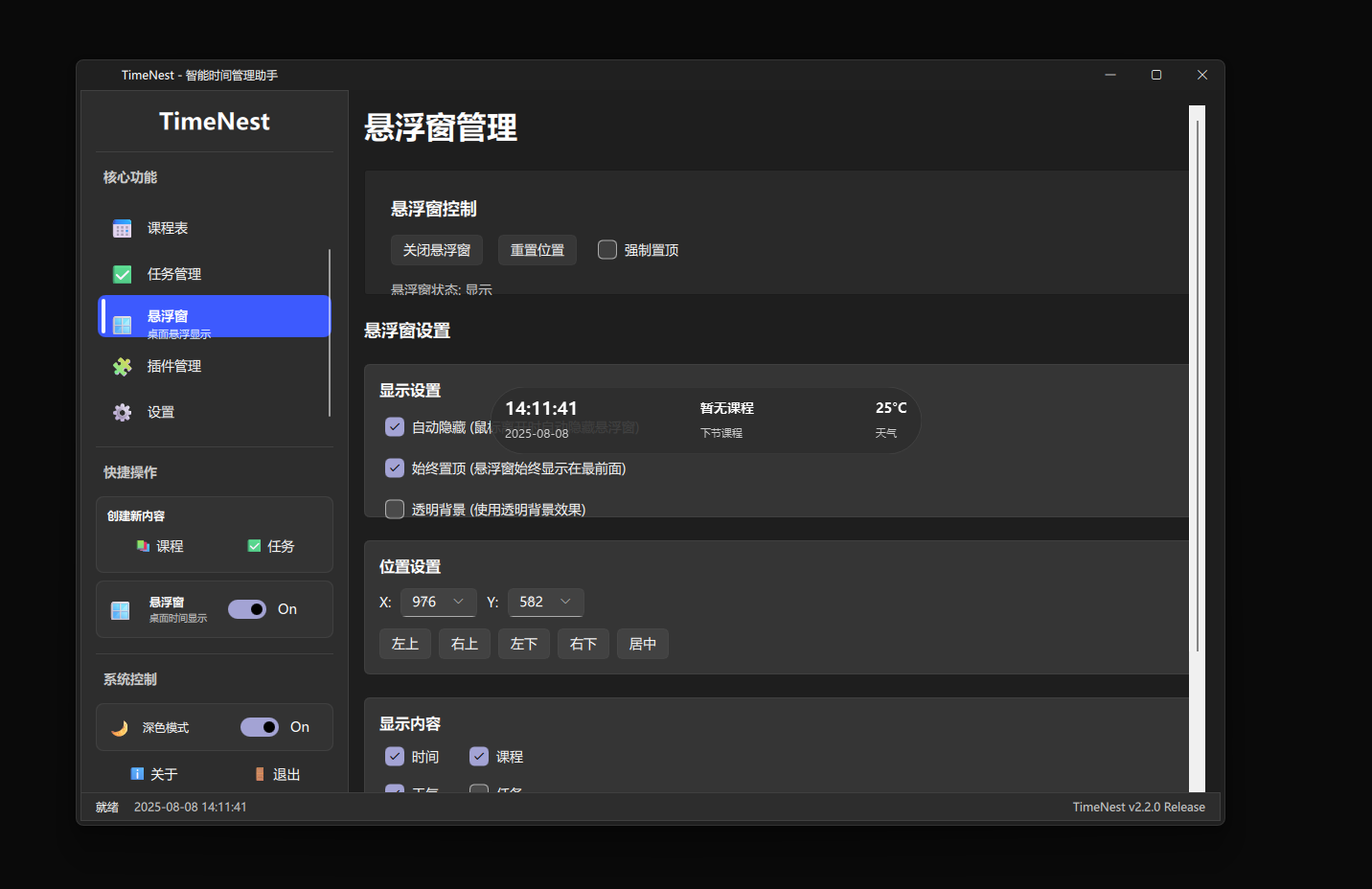Click the TimeNest sidebar logo title
Image resolution: width=1372 pixels, height=889 pixels.
coord(215,122)
